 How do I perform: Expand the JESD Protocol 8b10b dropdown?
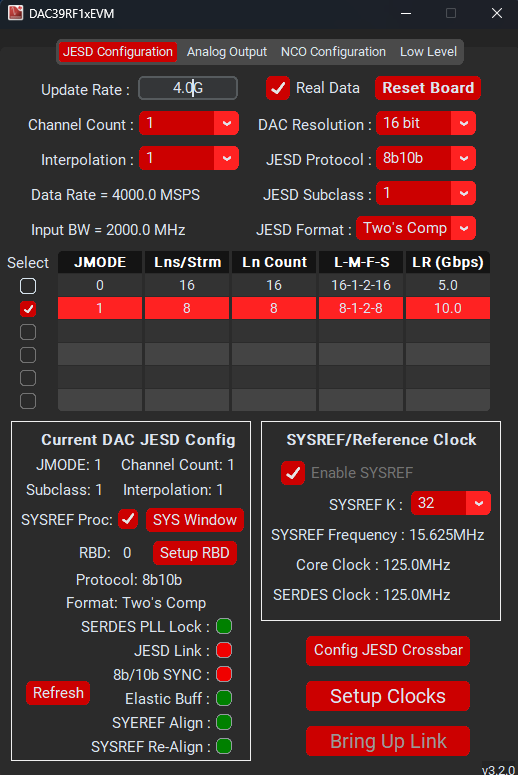coord(426,158)
